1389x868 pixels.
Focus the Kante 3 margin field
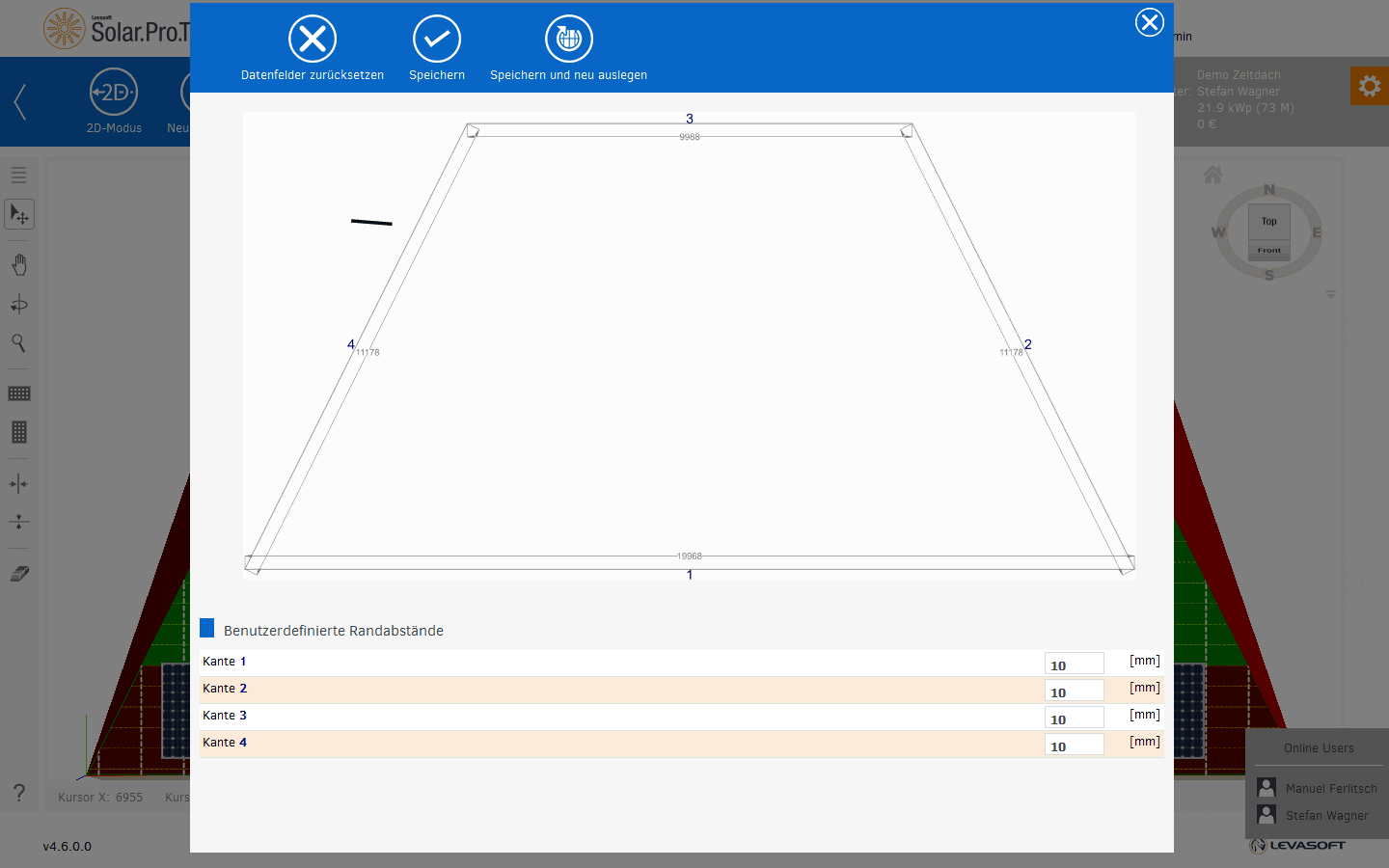pos(1074,718)
